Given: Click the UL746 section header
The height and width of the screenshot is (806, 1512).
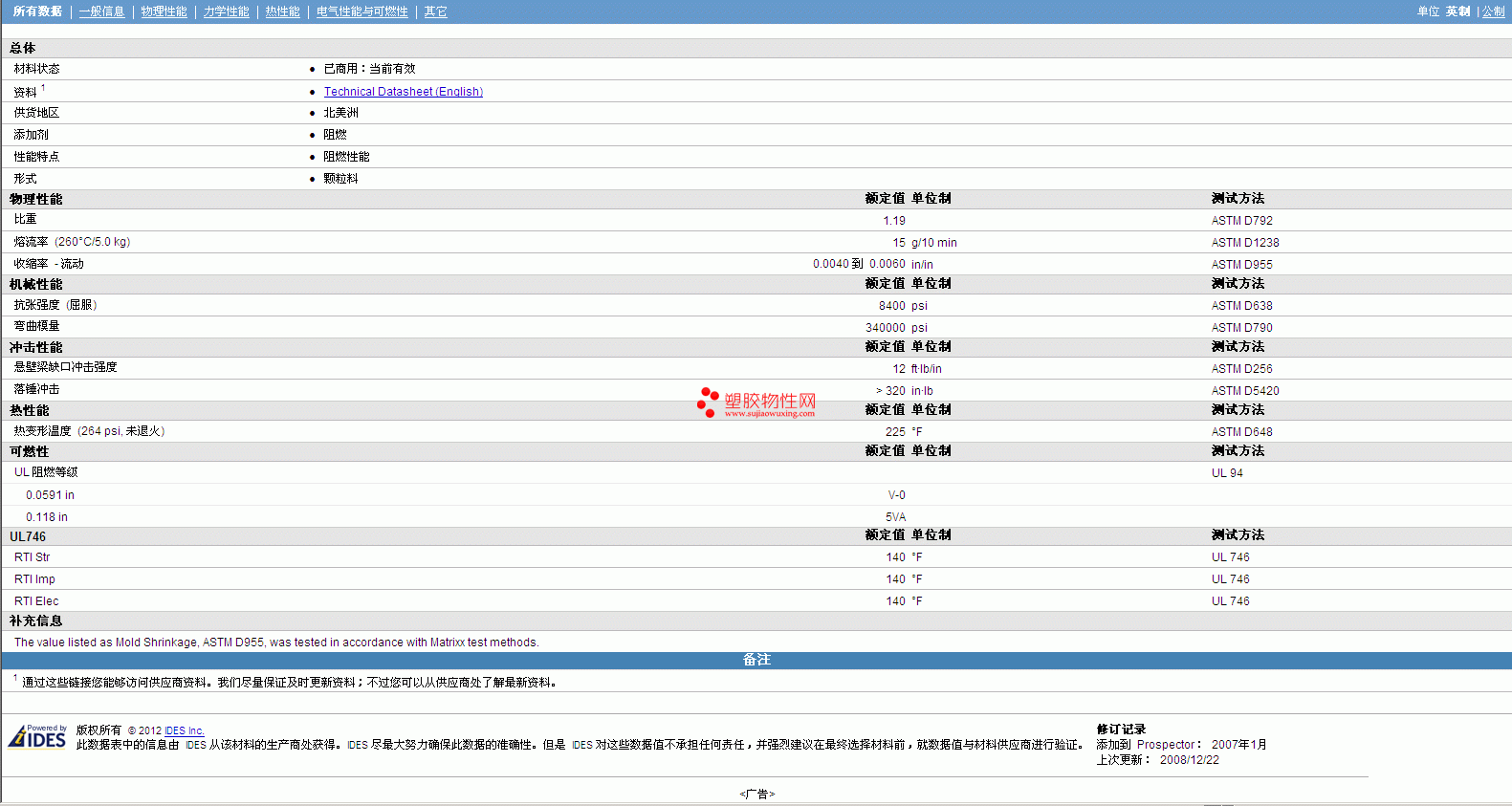Looking at the screenshot, I should (x=28, y=536).
